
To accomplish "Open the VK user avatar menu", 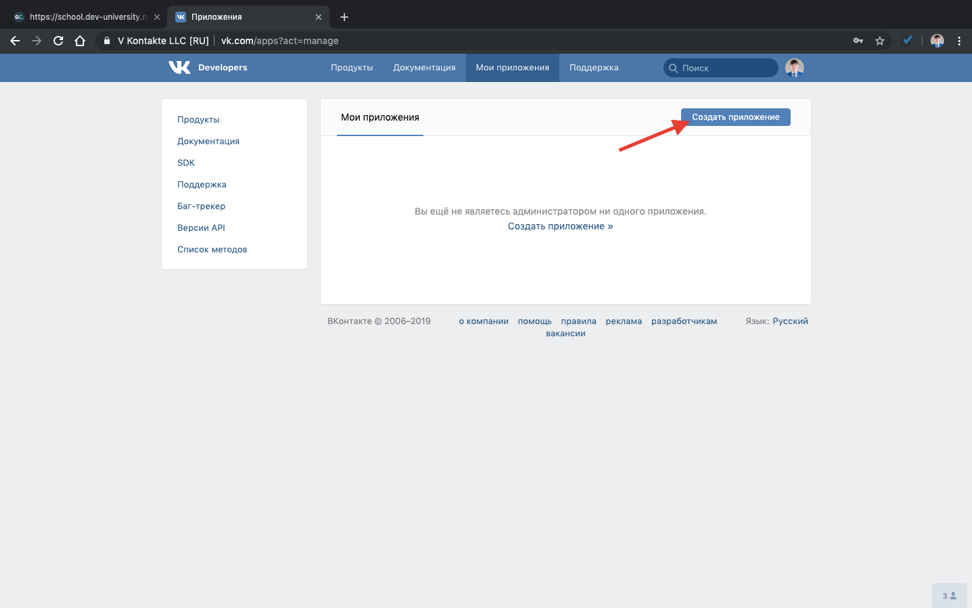I will (794, 68).
